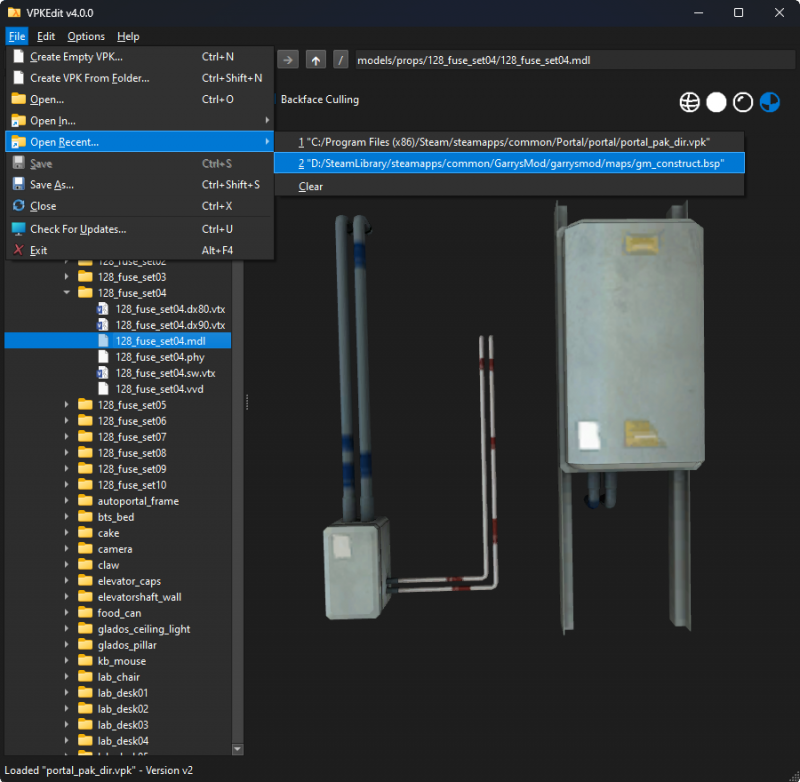
Task: Click the root path slash icon
Action: tap(340, 59)
